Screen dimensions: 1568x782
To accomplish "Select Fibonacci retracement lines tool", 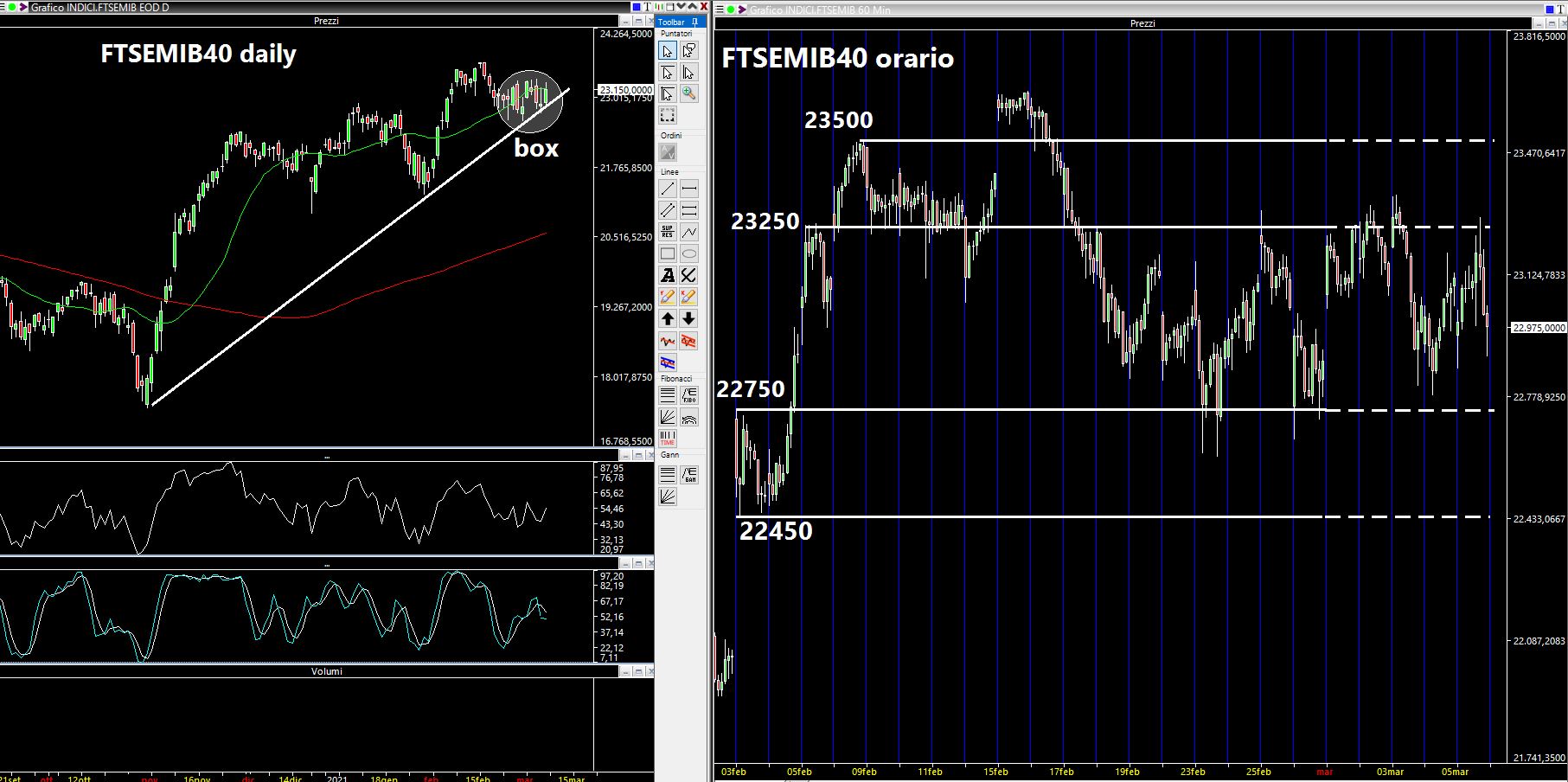I will (x=668, y=395).
